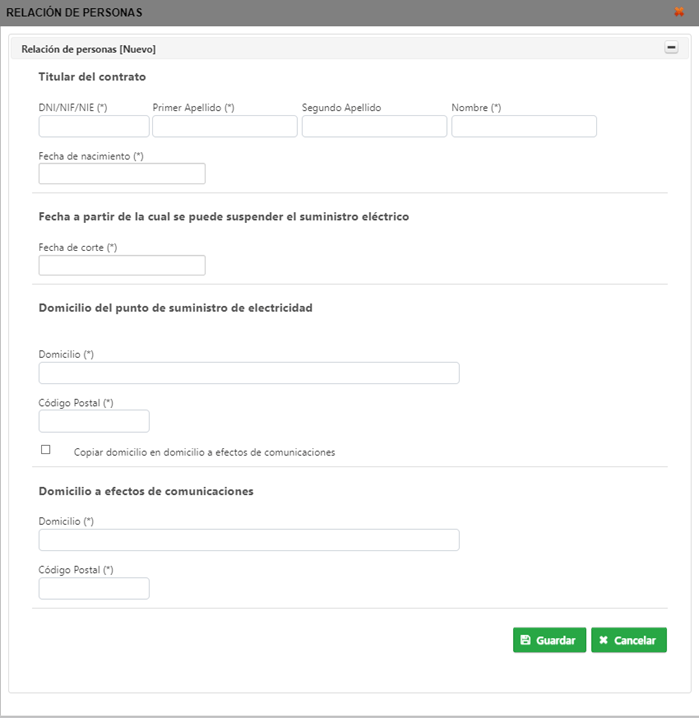Click the 'Relación de personas [Nuevo]' panel header

click(89, 49)
